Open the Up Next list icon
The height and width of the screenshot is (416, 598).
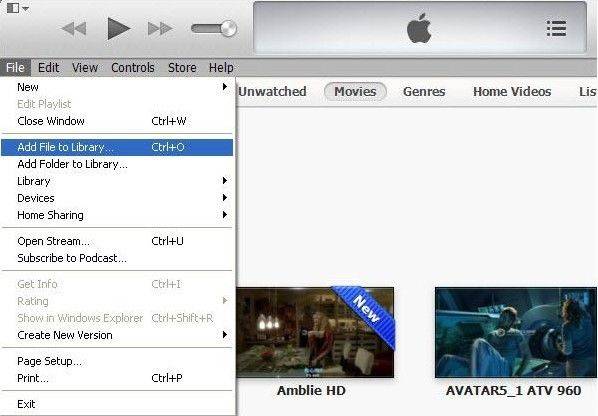point(556,29)
